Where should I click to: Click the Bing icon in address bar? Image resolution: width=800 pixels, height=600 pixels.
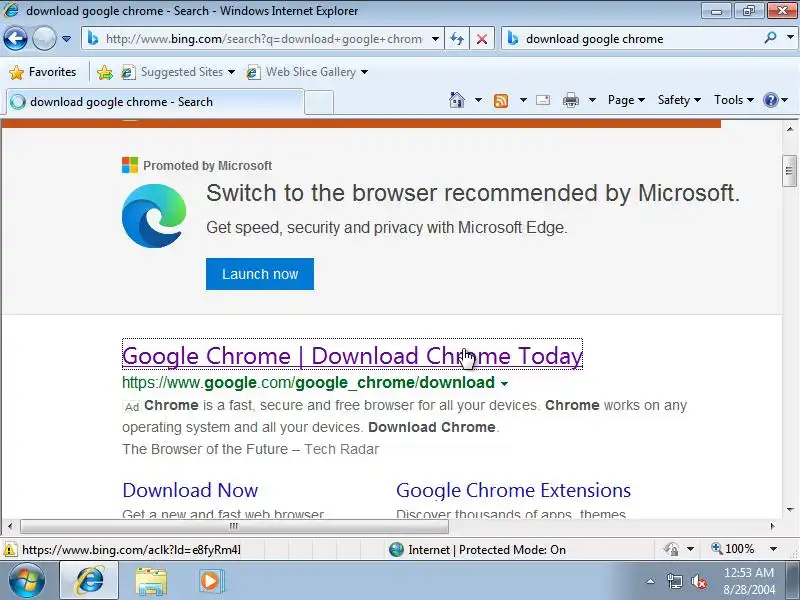click(93, 38)
